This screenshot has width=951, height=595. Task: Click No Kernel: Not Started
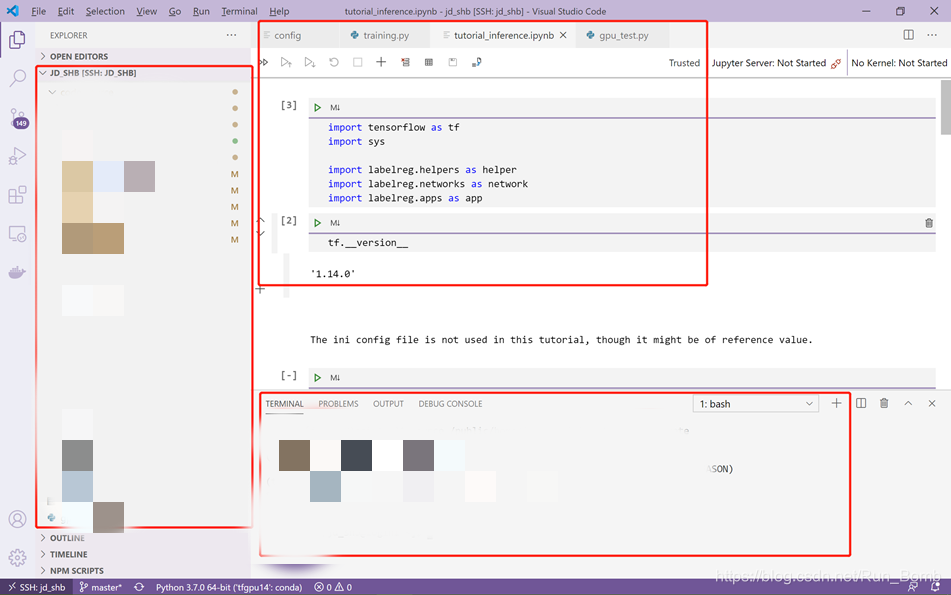point(899,63)
